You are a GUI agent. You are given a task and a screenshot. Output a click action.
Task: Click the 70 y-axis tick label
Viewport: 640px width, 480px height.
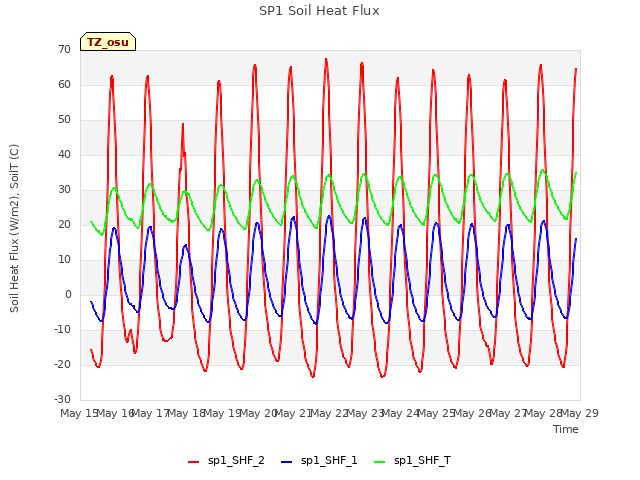pos(64,49)
